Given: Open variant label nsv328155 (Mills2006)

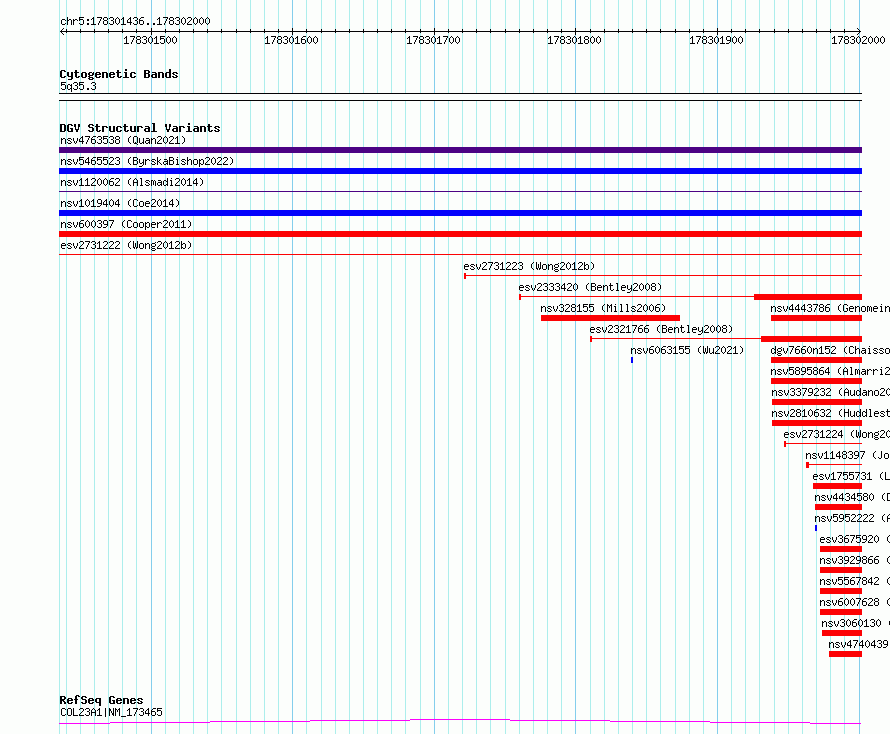Looking at the screenshot, I should 603,308.
